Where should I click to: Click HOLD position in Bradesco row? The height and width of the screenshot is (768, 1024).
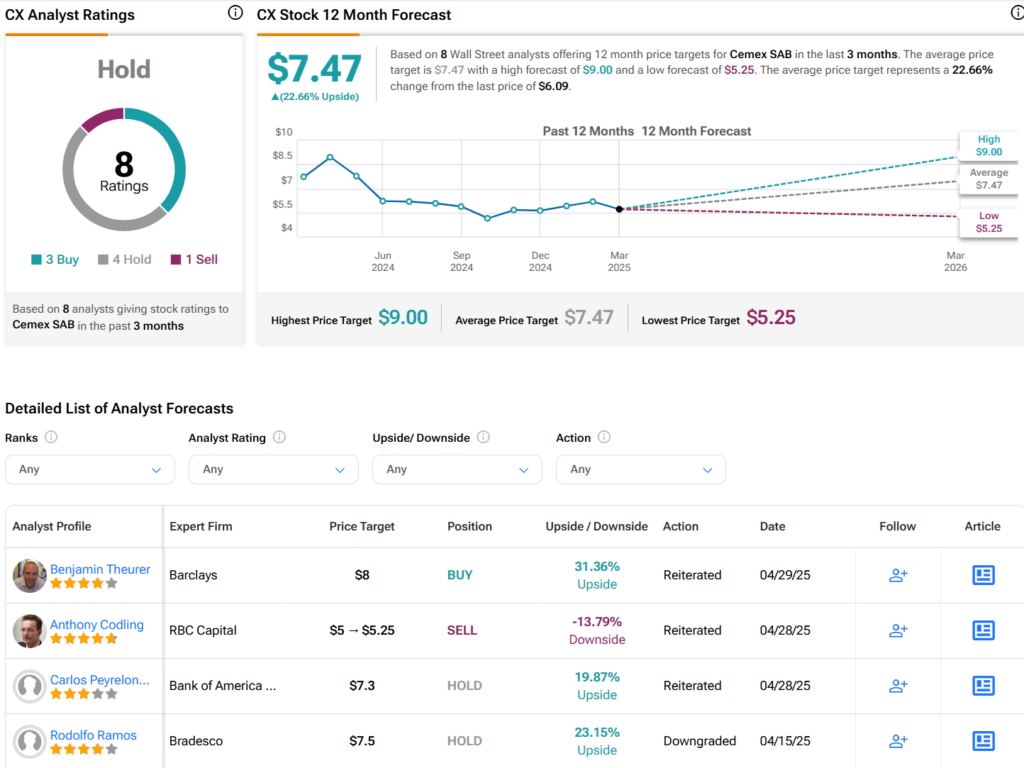pyautogui.click(x=464, y=741)
